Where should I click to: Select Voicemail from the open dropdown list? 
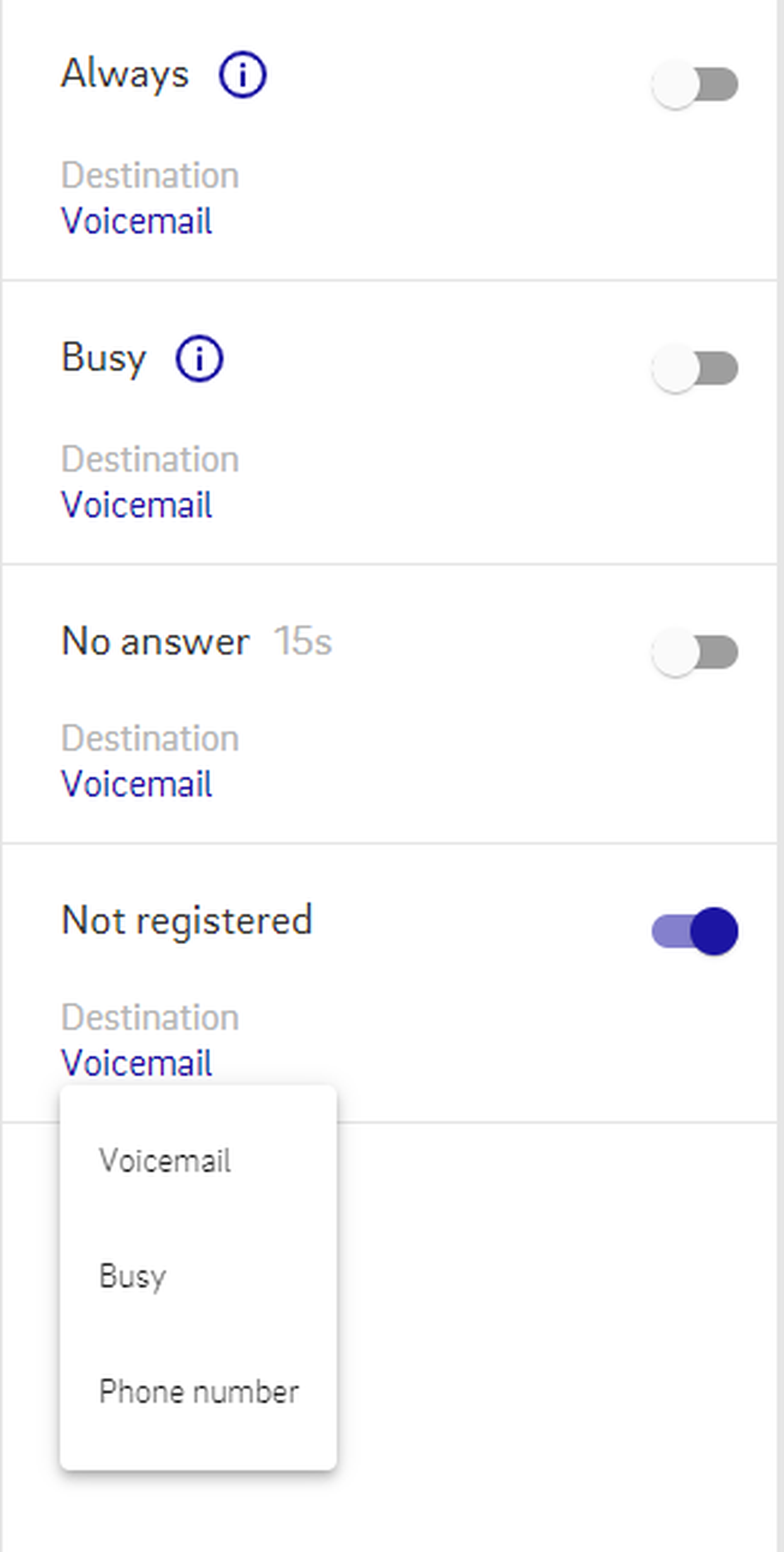165,1161
